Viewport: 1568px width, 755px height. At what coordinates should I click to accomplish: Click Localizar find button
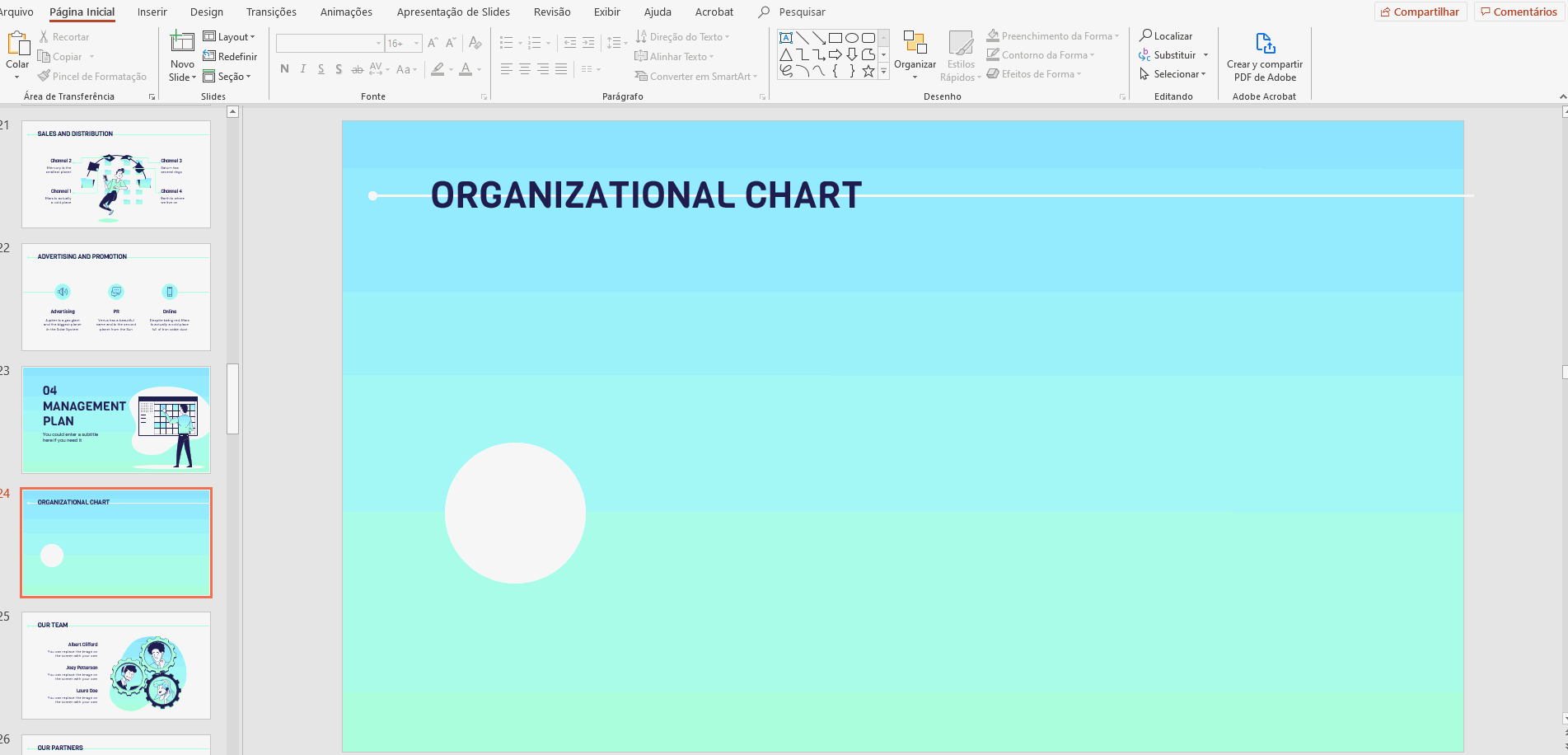click(1166, 36)
